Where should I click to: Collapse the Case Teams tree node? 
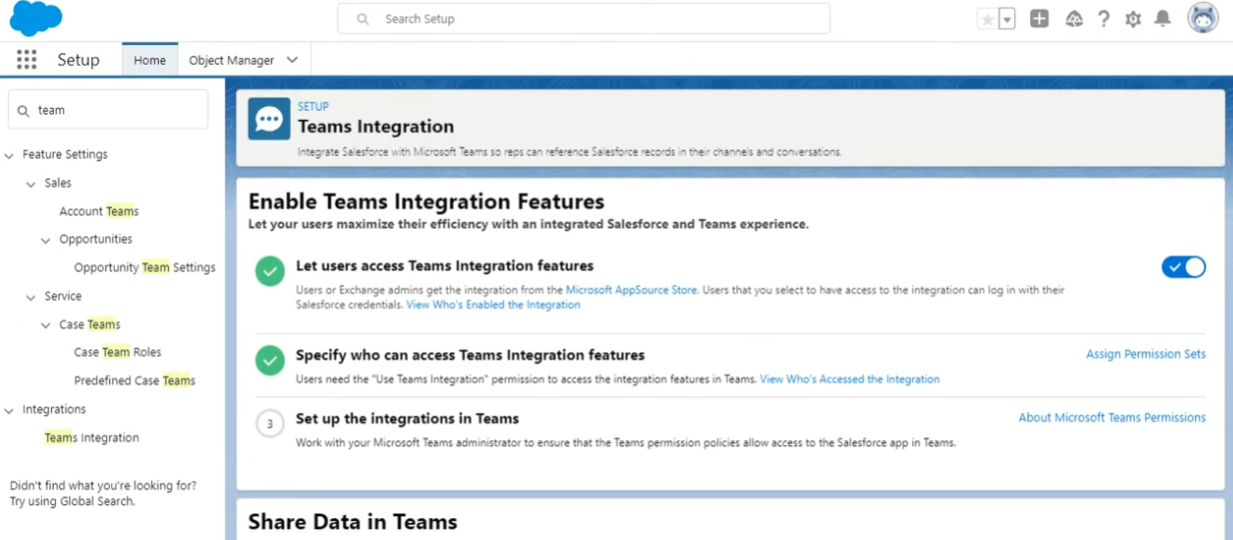pos(46,325)
